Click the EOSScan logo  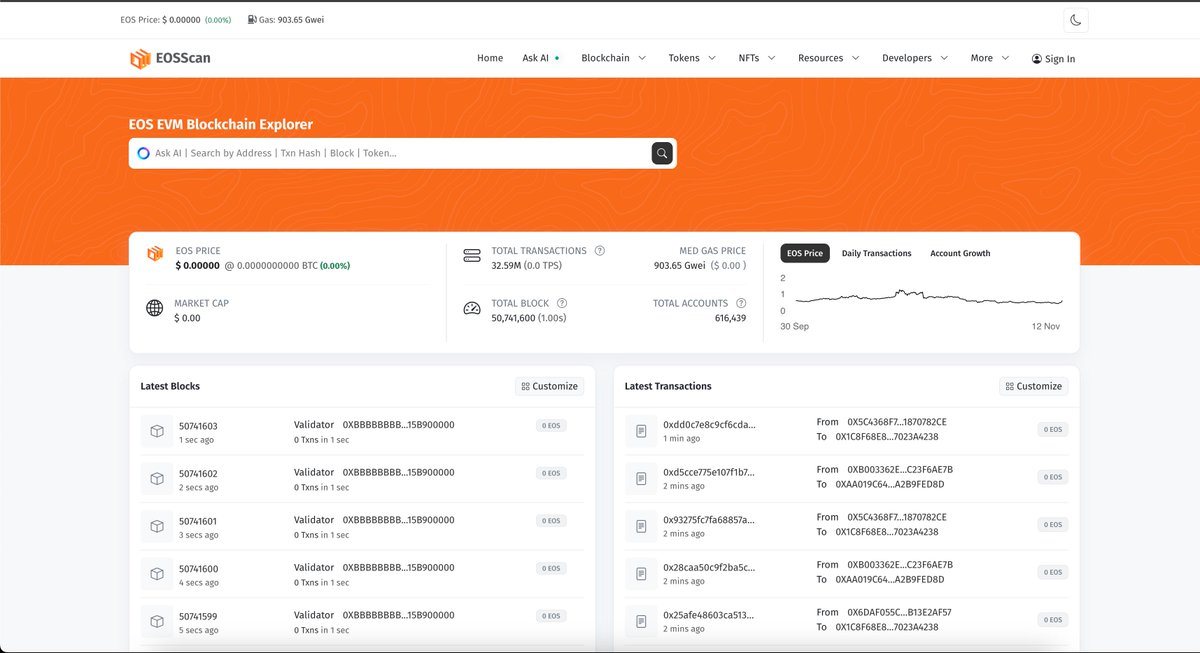170,58
